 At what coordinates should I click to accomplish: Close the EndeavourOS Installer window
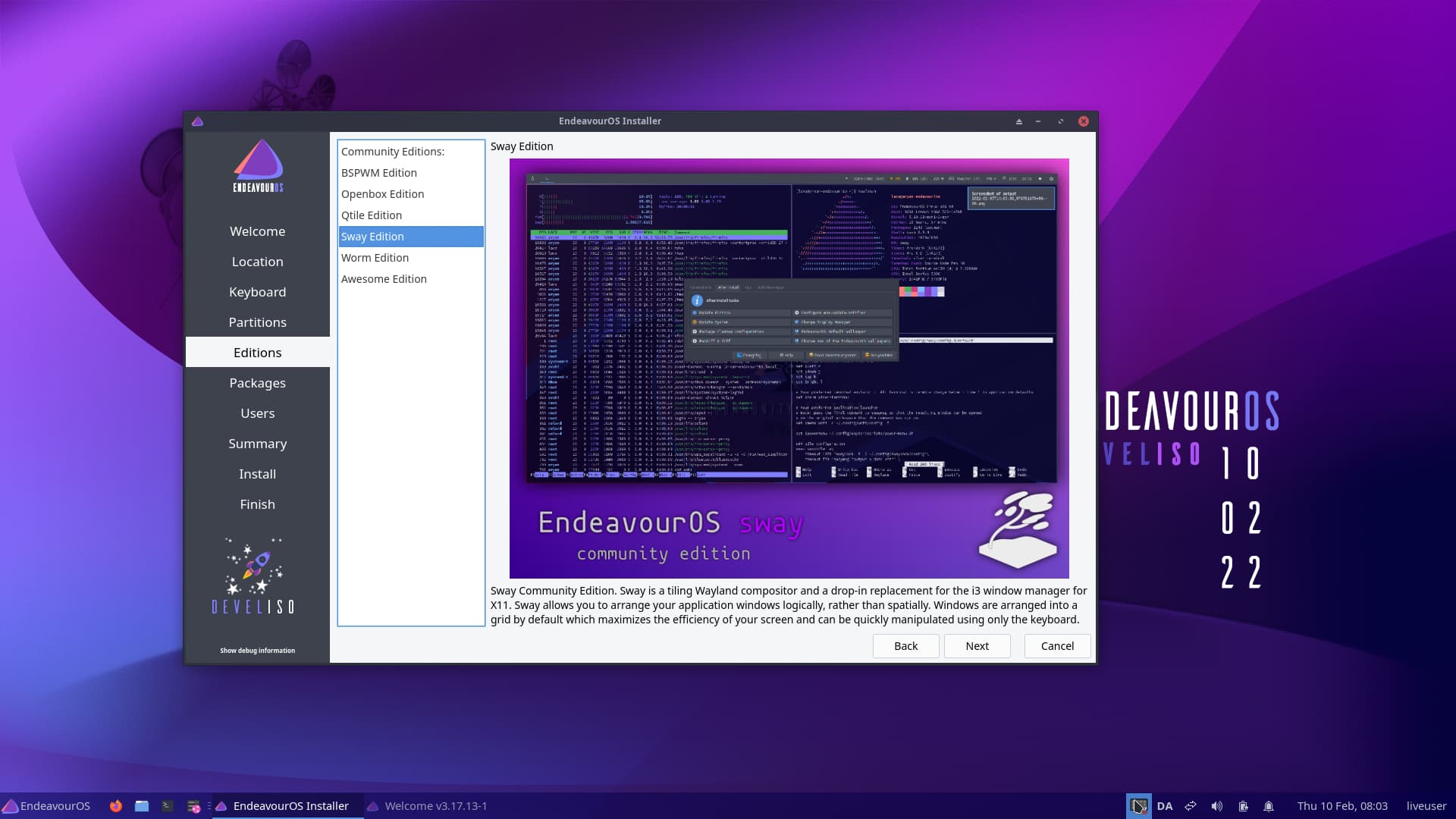coord(1084,121)
